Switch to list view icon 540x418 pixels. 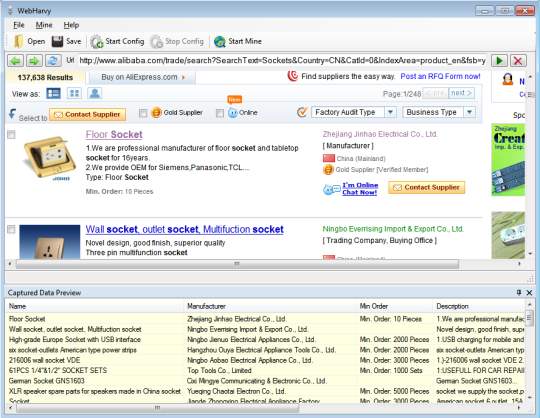point(54,93)
